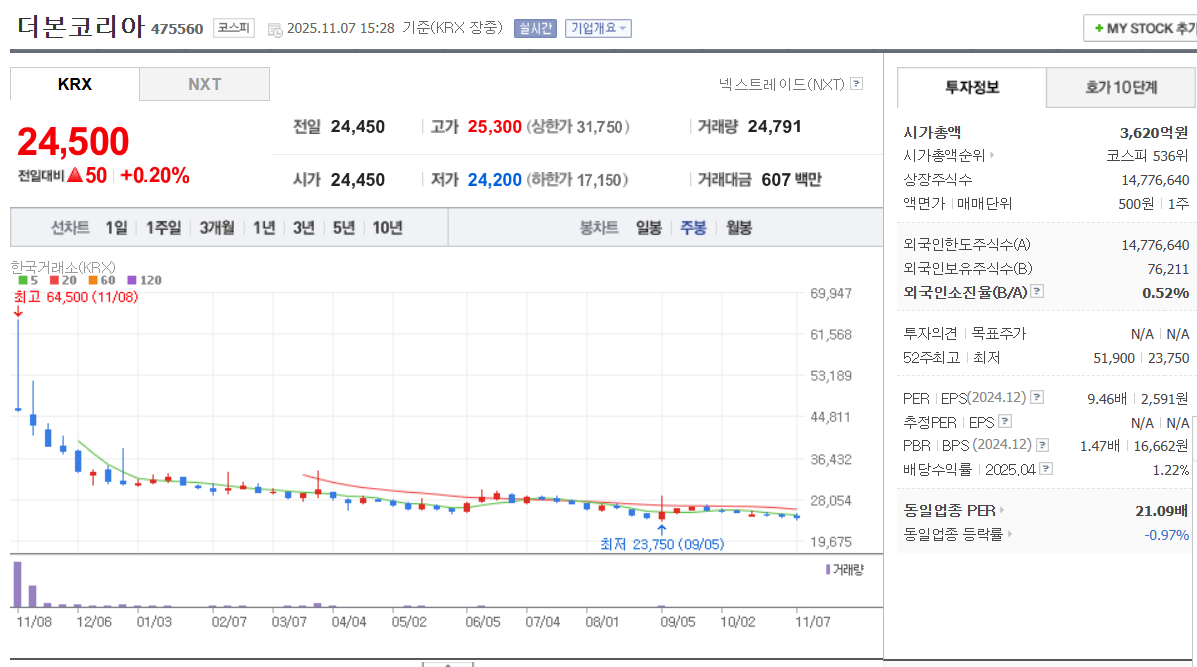The image size is (1197, 667).
Task: Click the 동일업종 PER value 21.09배
Action: [x=1161, y=511]
